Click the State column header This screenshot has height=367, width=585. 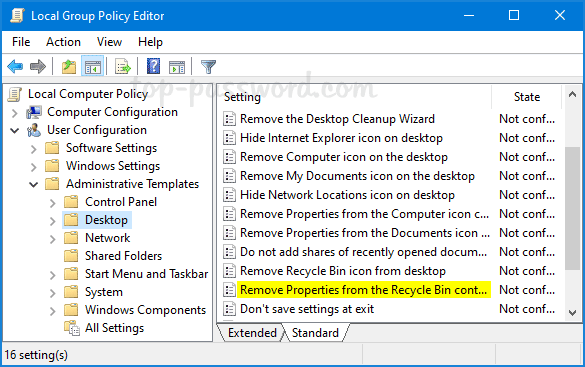coord(527,97)
